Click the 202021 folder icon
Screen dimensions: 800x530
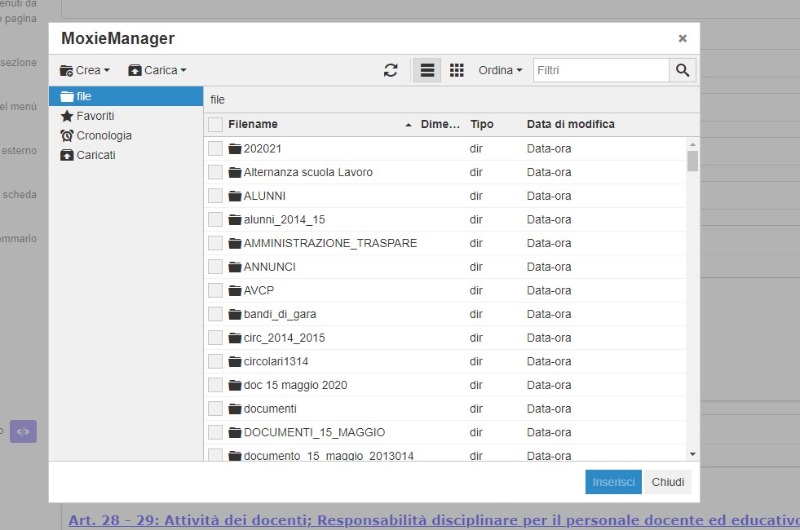click(x=235, y=149)
